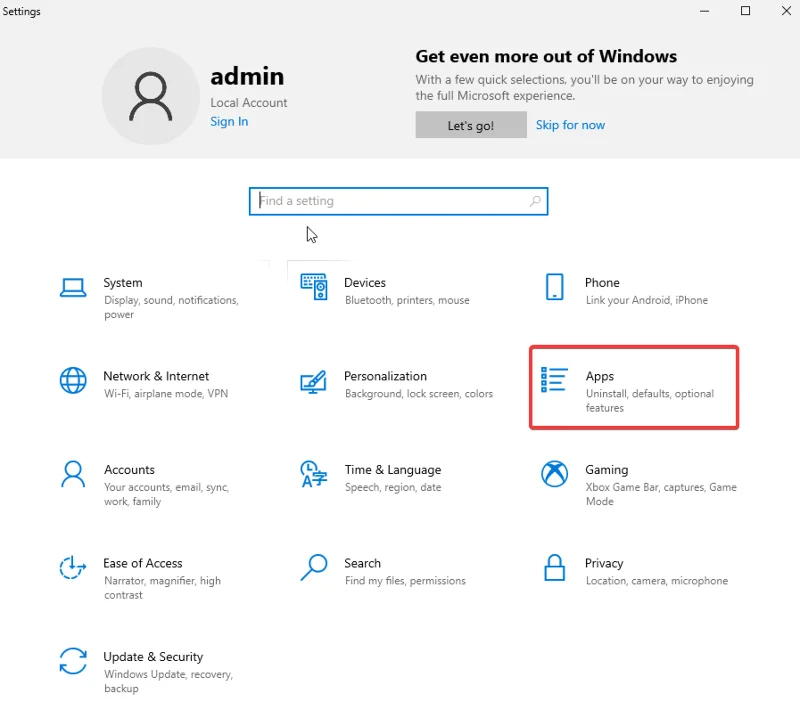Open Devices settings title

click(365, 283)
